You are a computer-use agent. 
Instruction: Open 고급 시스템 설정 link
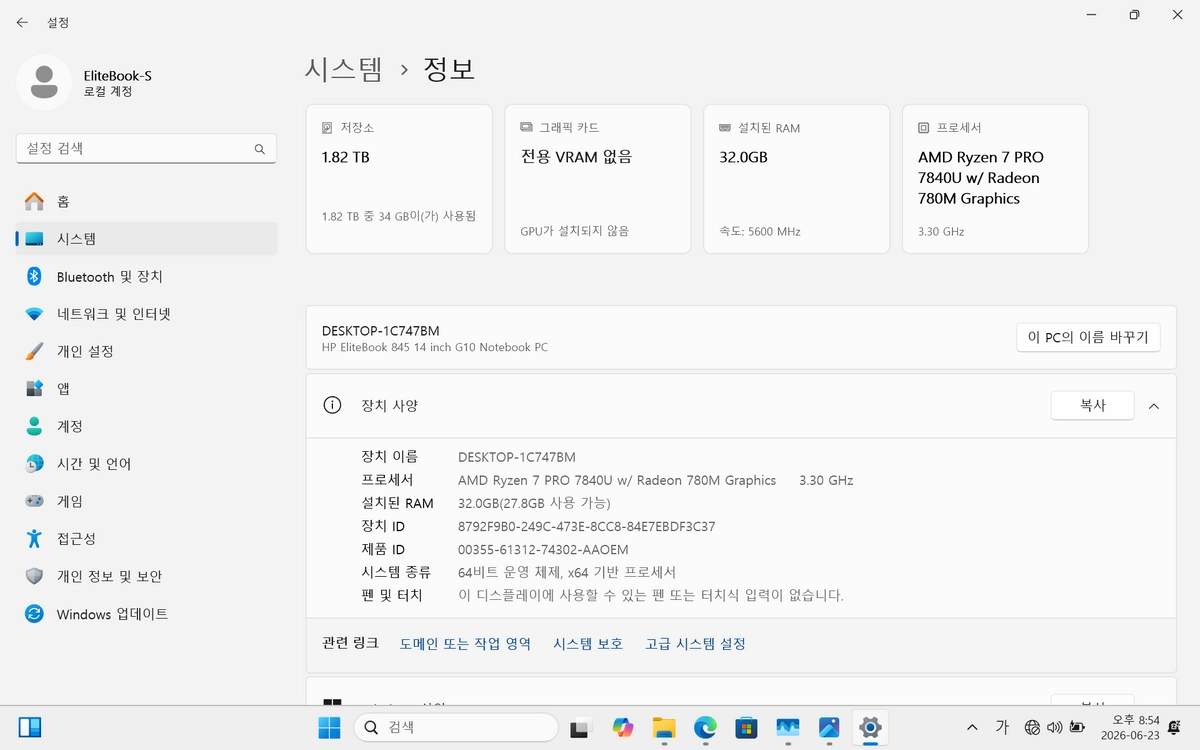point(696,644)
